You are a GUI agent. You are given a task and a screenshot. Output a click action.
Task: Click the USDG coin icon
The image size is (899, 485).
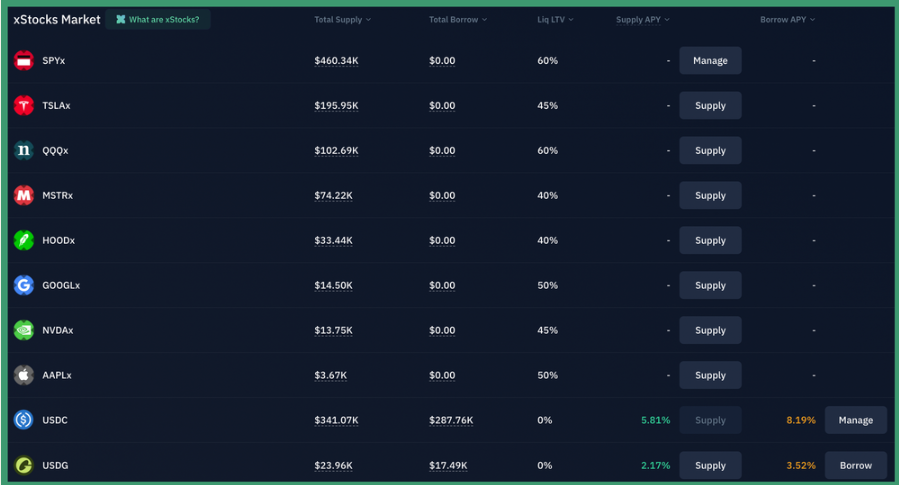24,466
